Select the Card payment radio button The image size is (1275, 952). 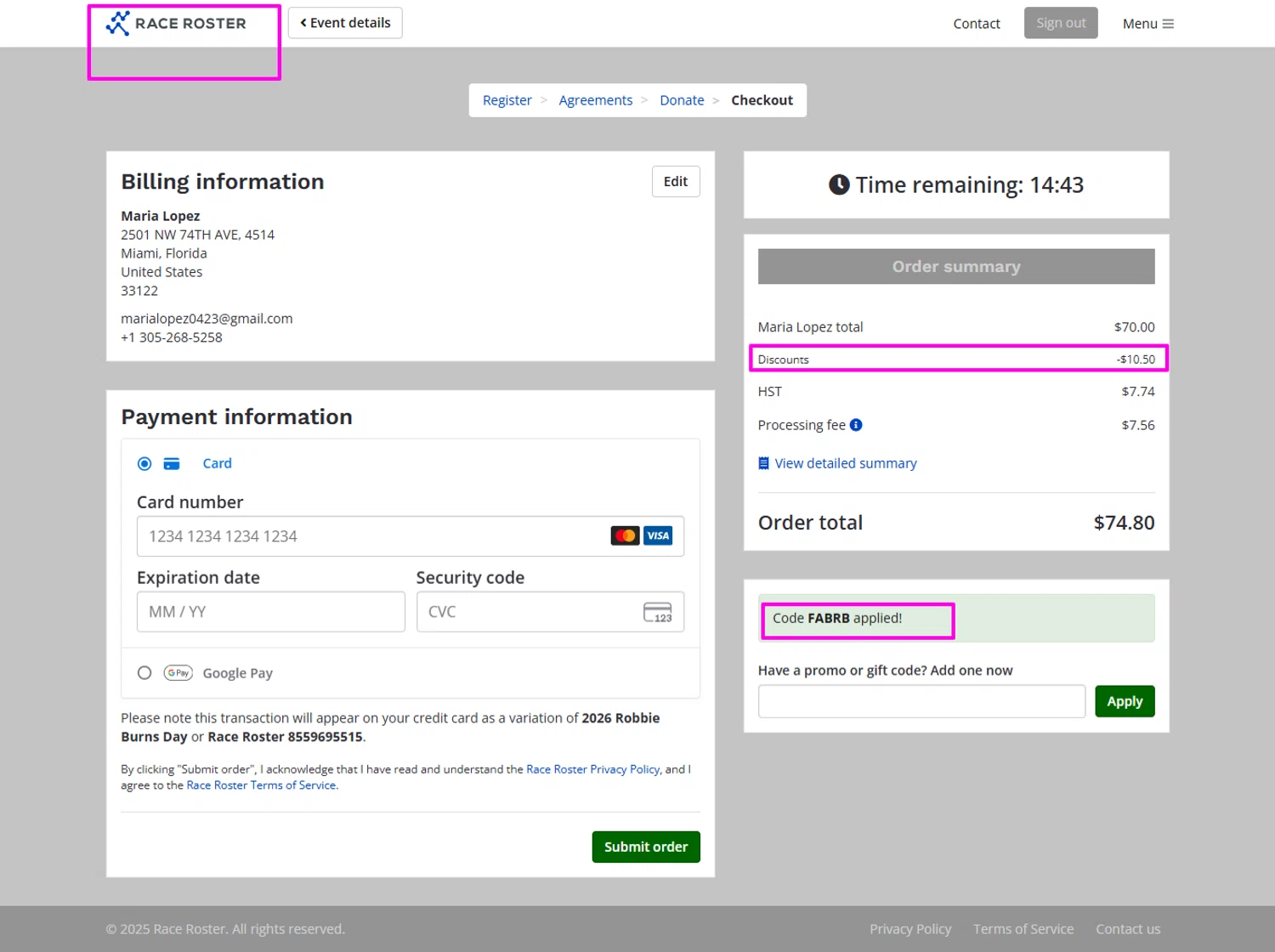(x=144, y=463)
